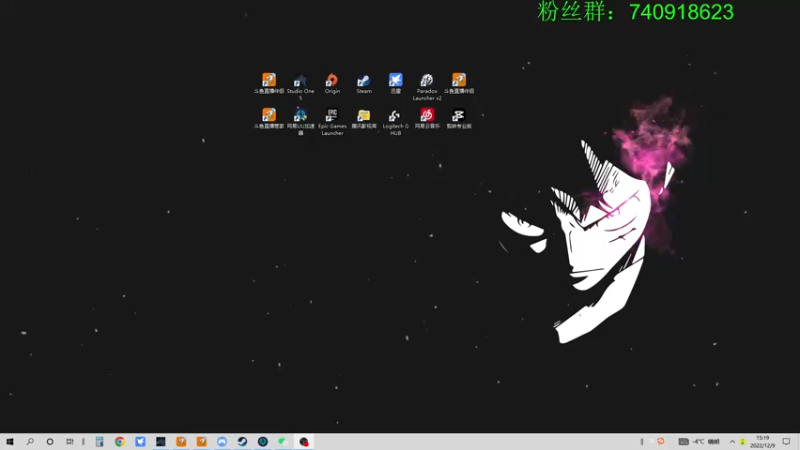
Task: Open the blue bird app on the taskbar
Action: pyautogui.click(x=140, y=442)
